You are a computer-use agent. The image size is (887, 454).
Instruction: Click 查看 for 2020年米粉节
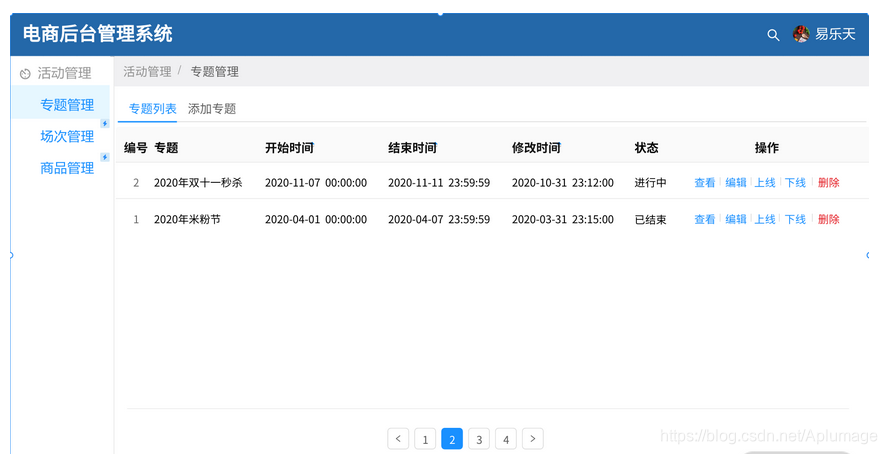[x=705, y=219]
